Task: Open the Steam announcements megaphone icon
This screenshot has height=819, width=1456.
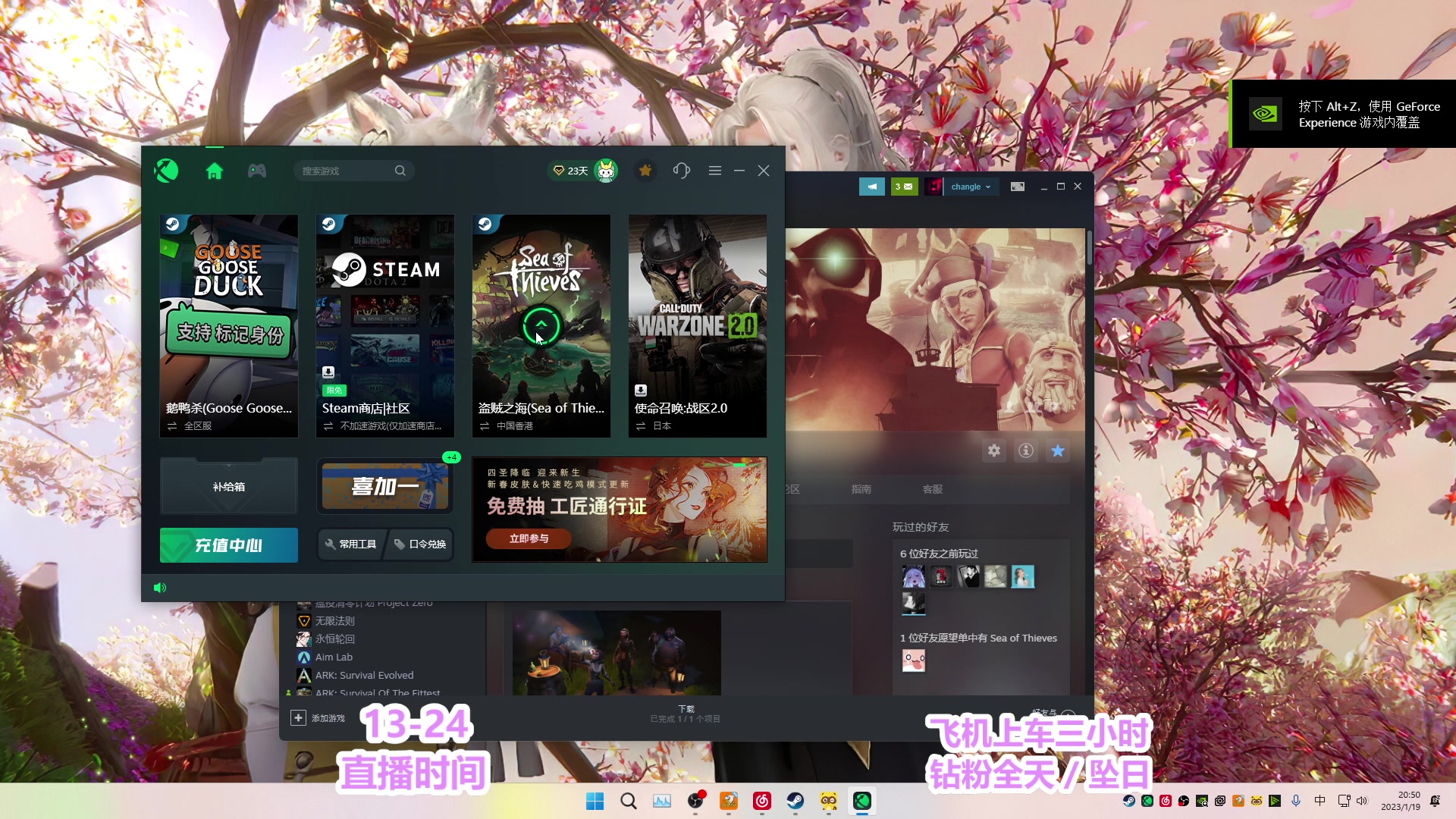Action: click(872, 187)
